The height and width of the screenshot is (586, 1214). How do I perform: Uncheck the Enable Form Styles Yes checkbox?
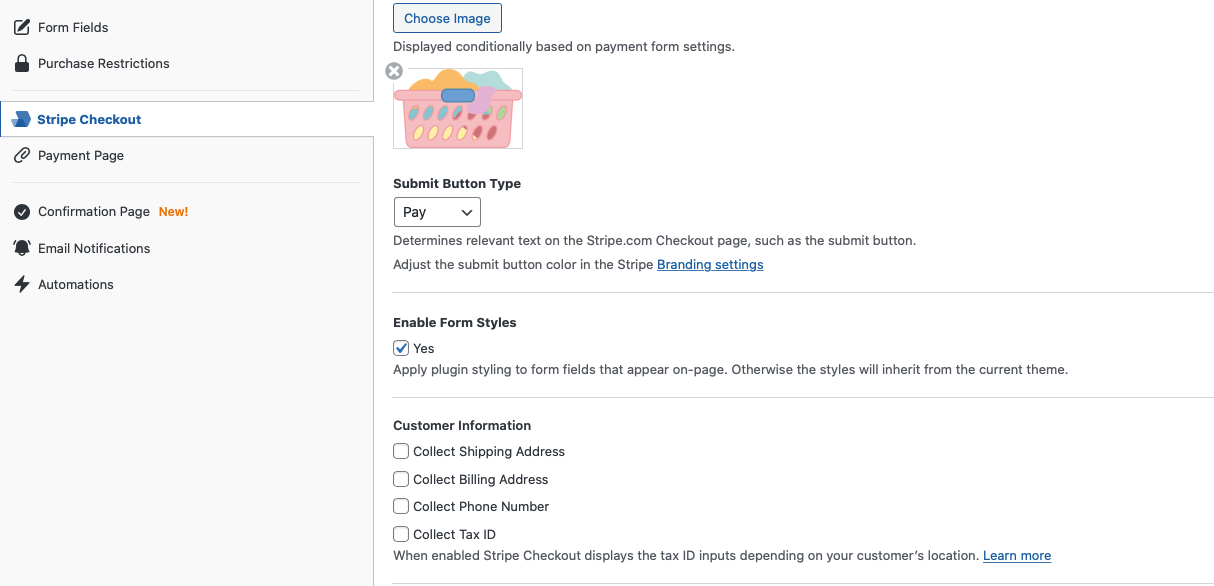point(401,348)
